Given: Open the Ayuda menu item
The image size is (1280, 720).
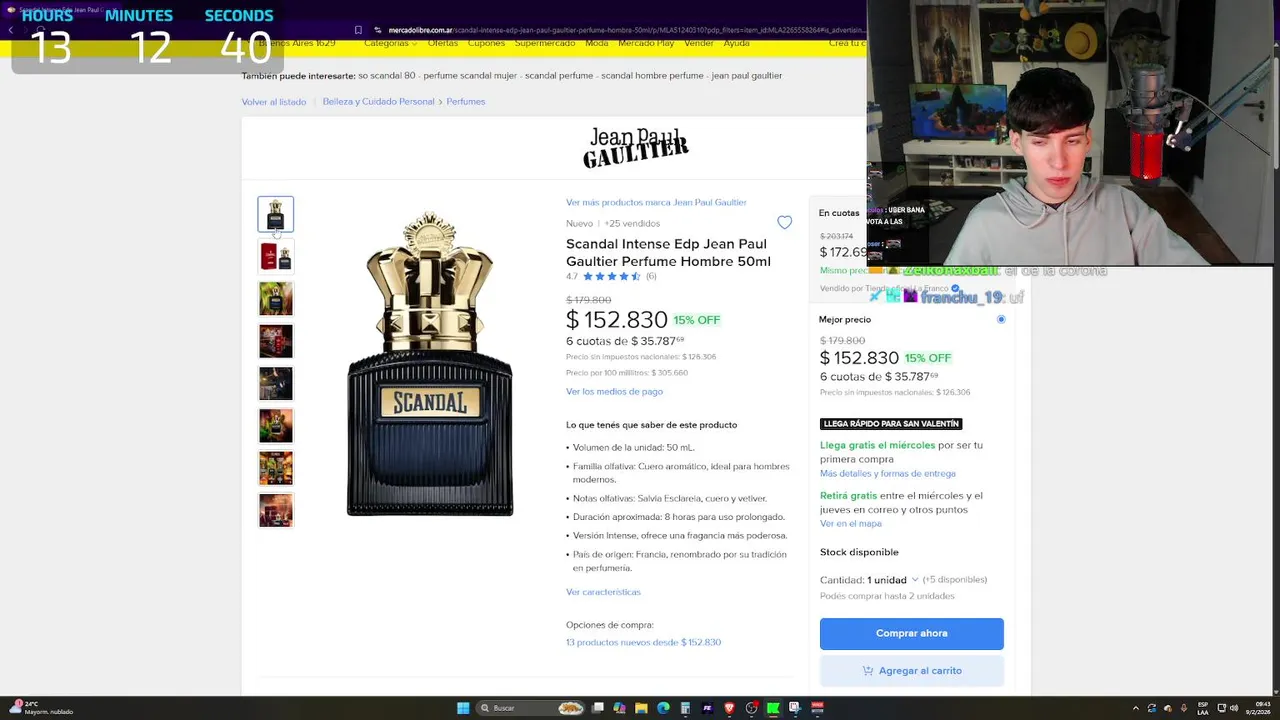Looking at the screenshot, I should pos(737,44).
